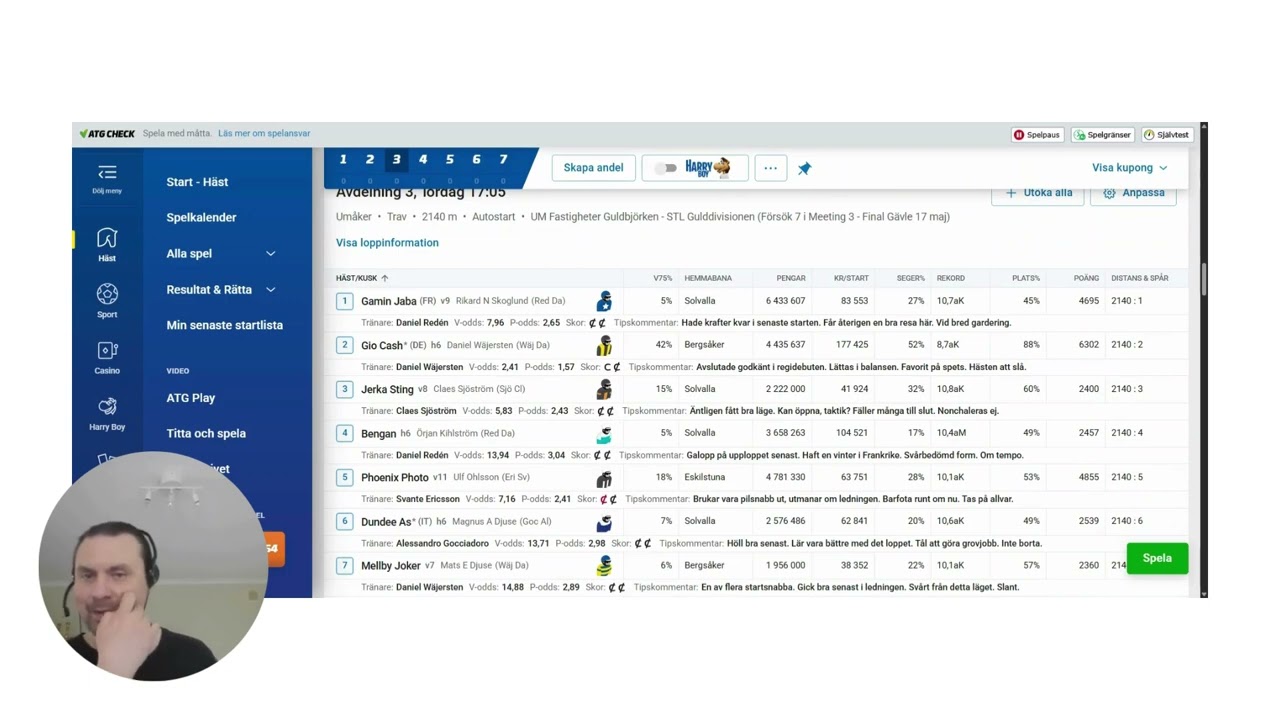Go to Start - Häst menu item
Image resolution: width=1280 pixels, height=720 pixels.
[197, 182]
